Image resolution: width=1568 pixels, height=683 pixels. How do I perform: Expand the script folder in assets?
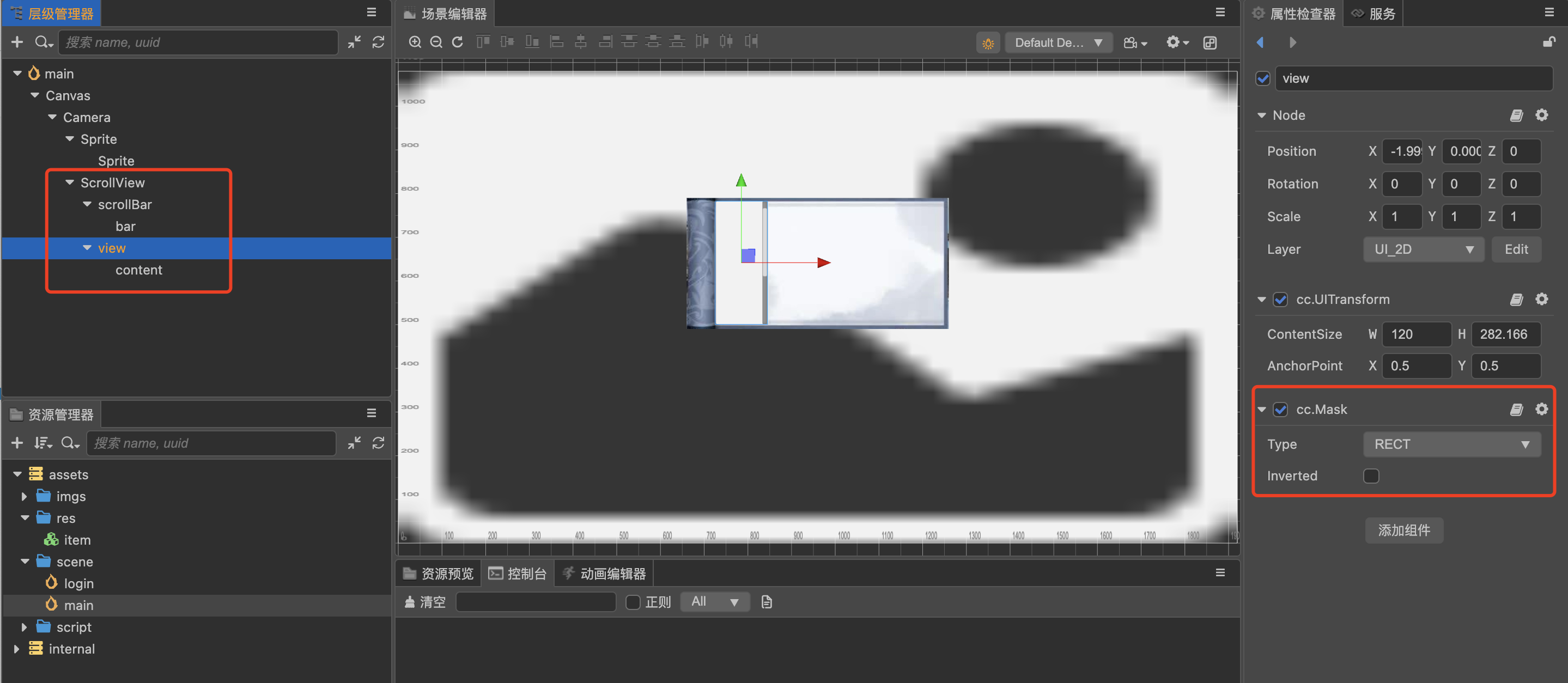pyautogui.click(x=25, y=627)
